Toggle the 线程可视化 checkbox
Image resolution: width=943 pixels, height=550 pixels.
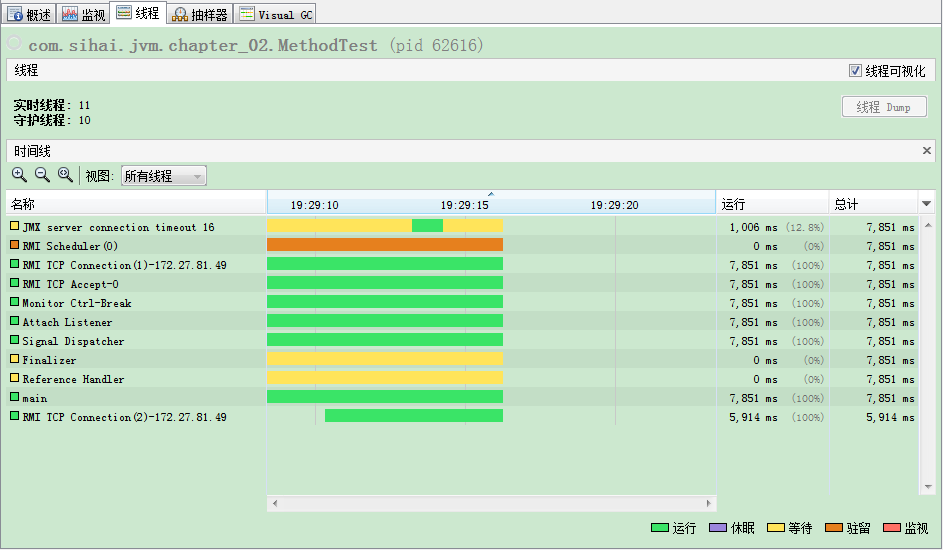tap(855, 70)
